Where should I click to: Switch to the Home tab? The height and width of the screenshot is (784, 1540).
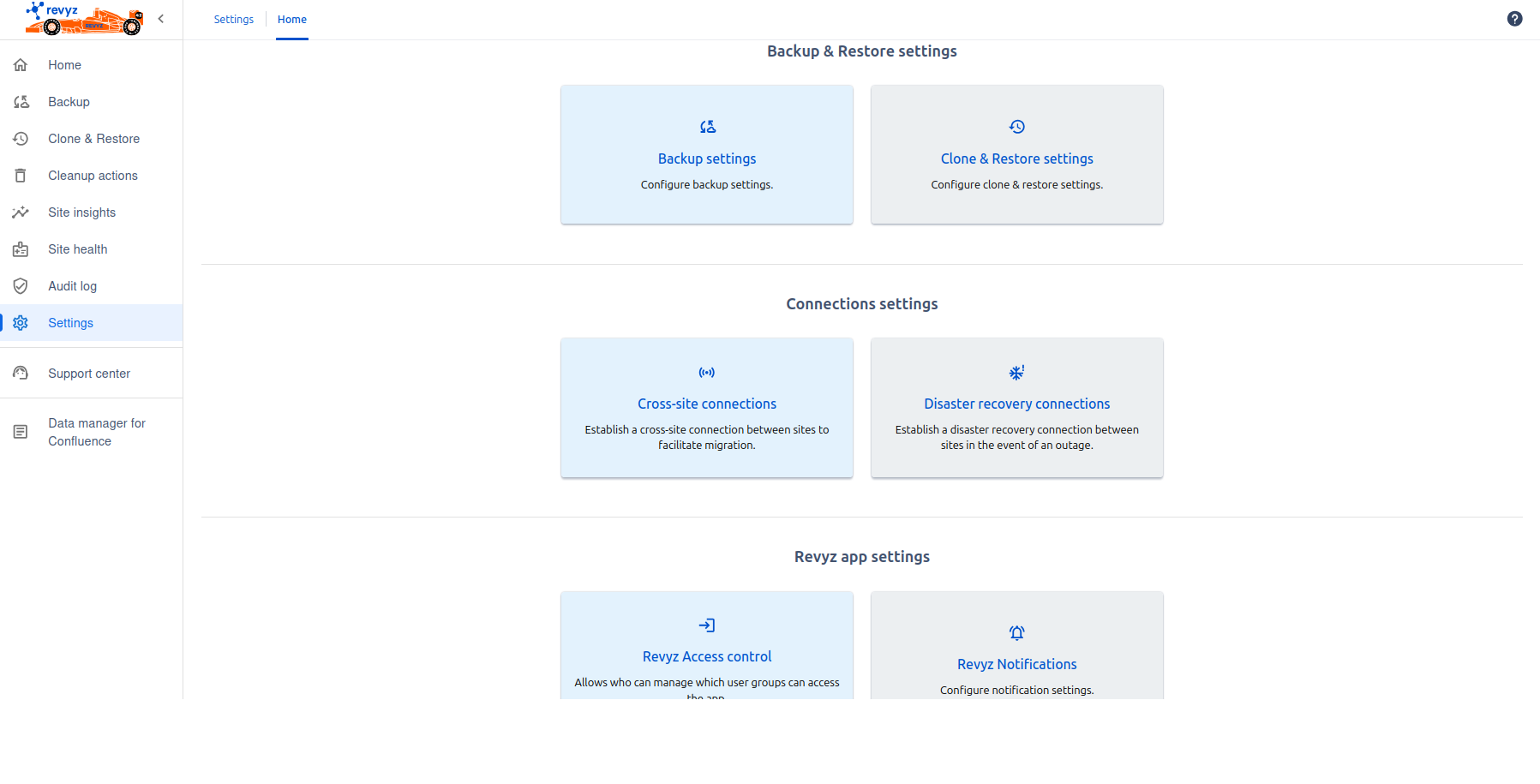point(291,20)
